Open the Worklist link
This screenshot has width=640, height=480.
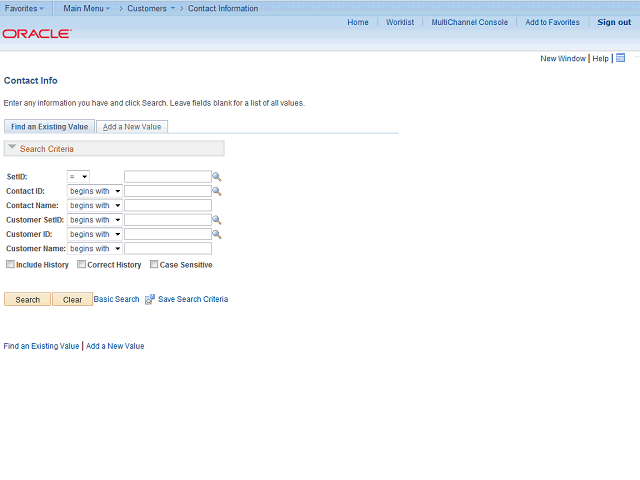(400, 22)
